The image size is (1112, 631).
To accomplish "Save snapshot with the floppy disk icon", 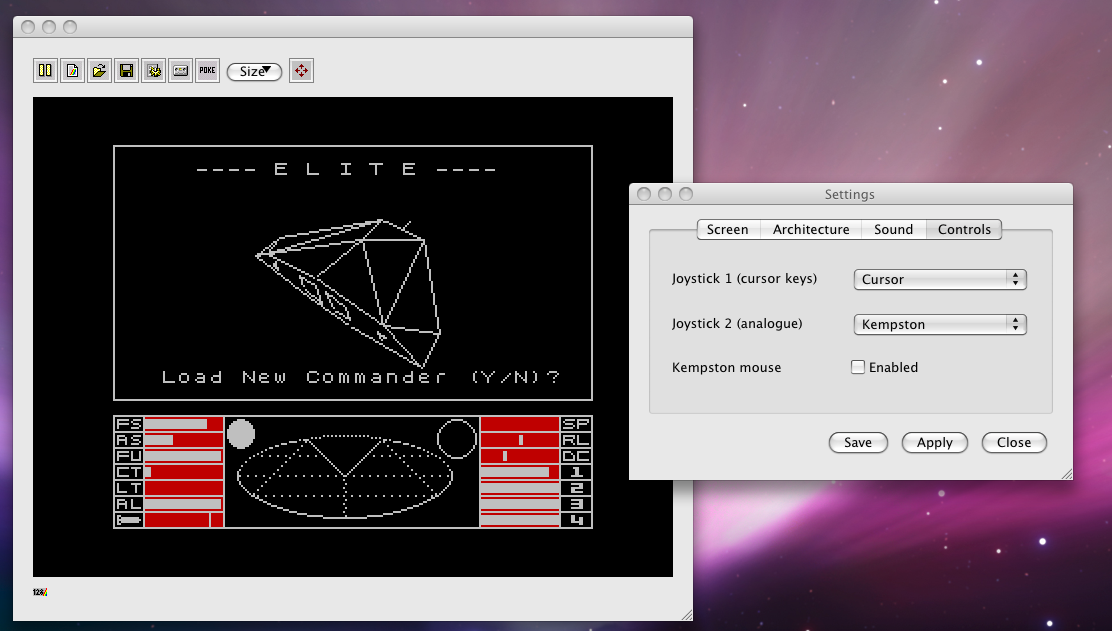I will [x=126, y=71].
